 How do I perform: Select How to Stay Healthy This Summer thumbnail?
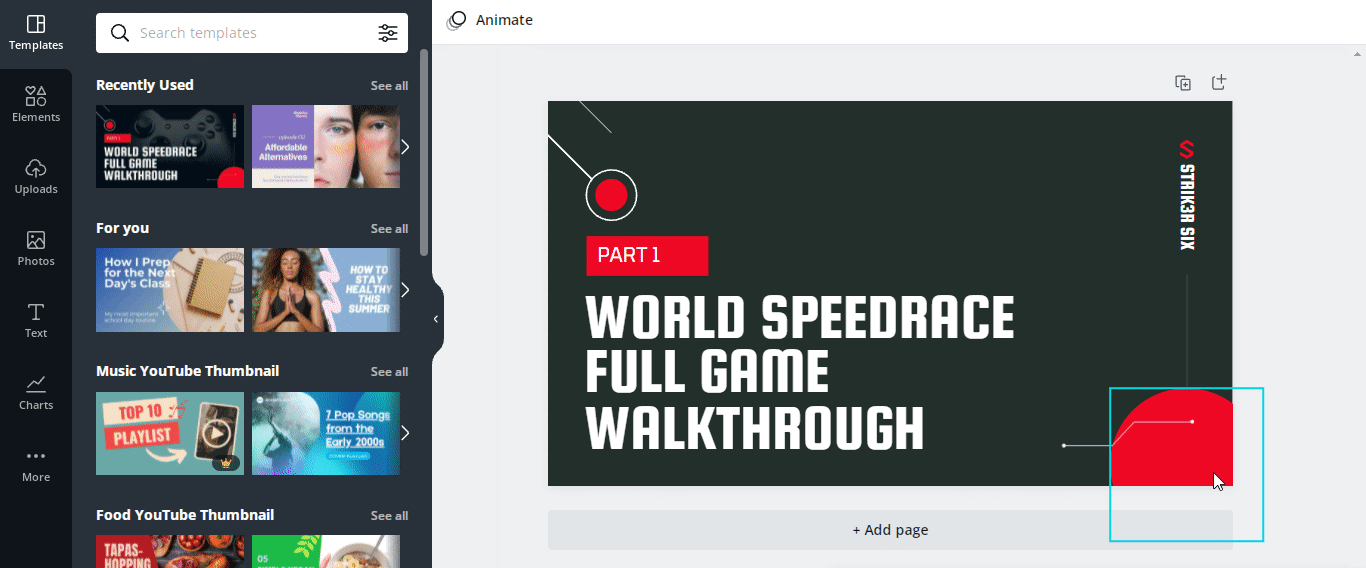[x=326, y=290]
